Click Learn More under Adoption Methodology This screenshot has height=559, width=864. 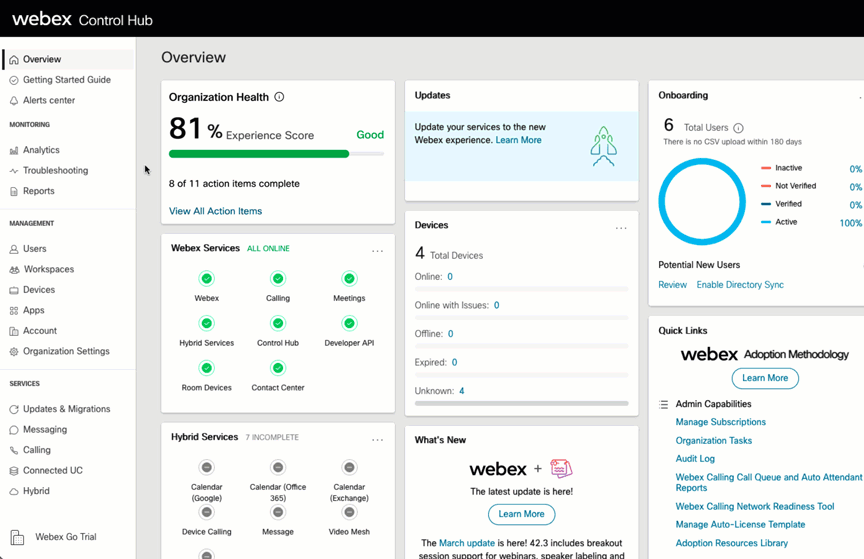pyautogui.click(x=765, y=378)
